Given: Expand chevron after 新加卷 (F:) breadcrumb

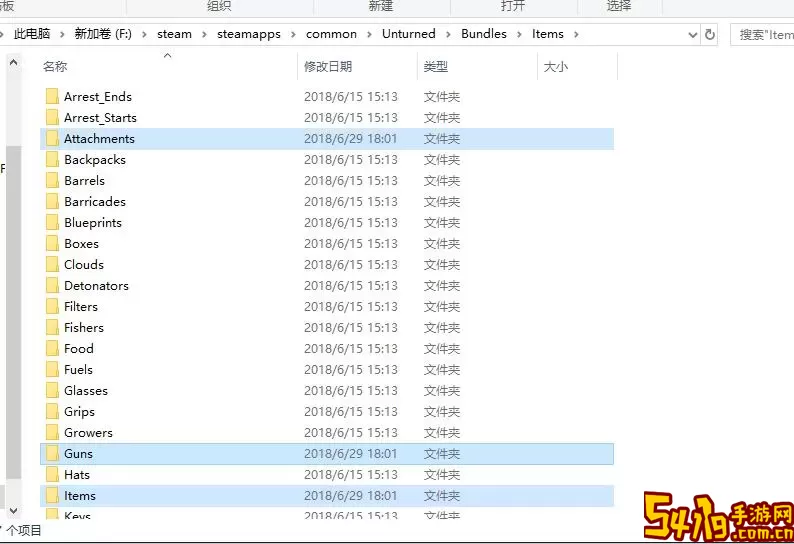Looking at the screenshot, I should coord(144,34).
